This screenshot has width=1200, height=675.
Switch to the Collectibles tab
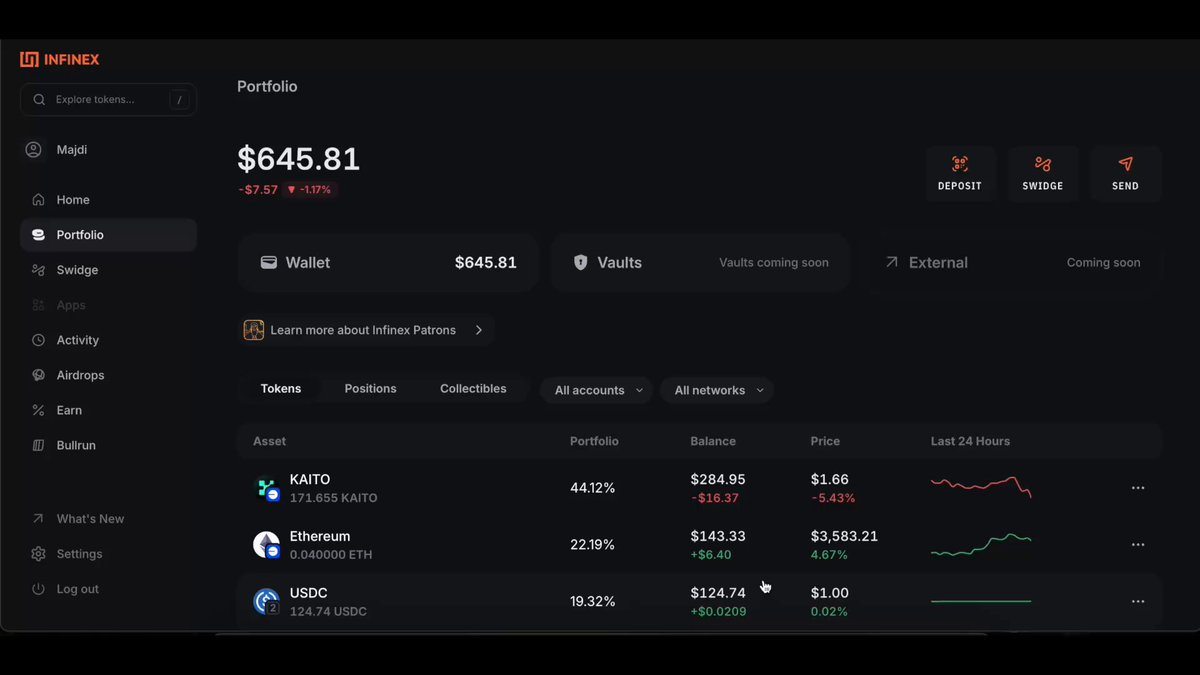click(473, 389)
